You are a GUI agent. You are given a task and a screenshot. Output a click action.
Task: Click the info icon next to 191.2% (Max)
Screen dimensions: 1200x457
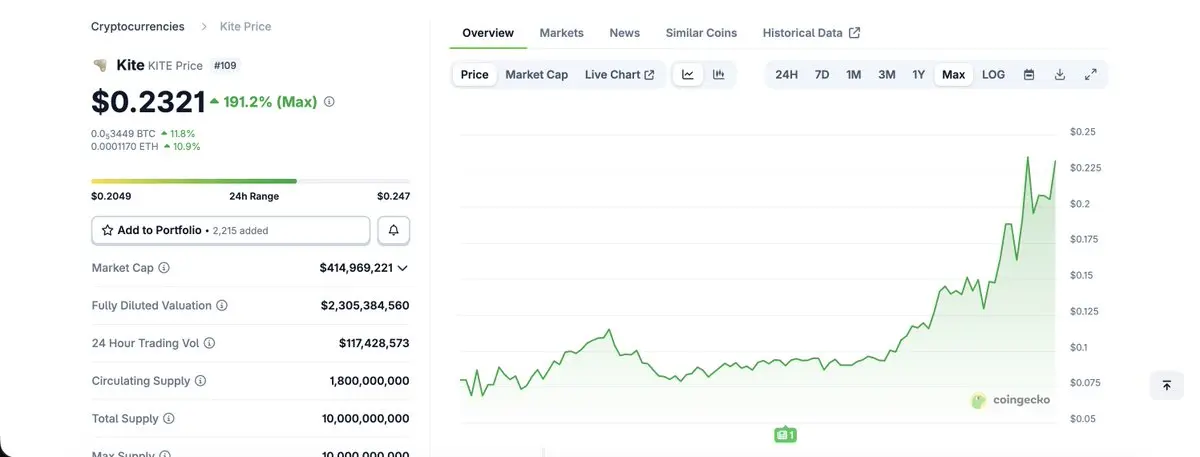(x=329, y=102)
